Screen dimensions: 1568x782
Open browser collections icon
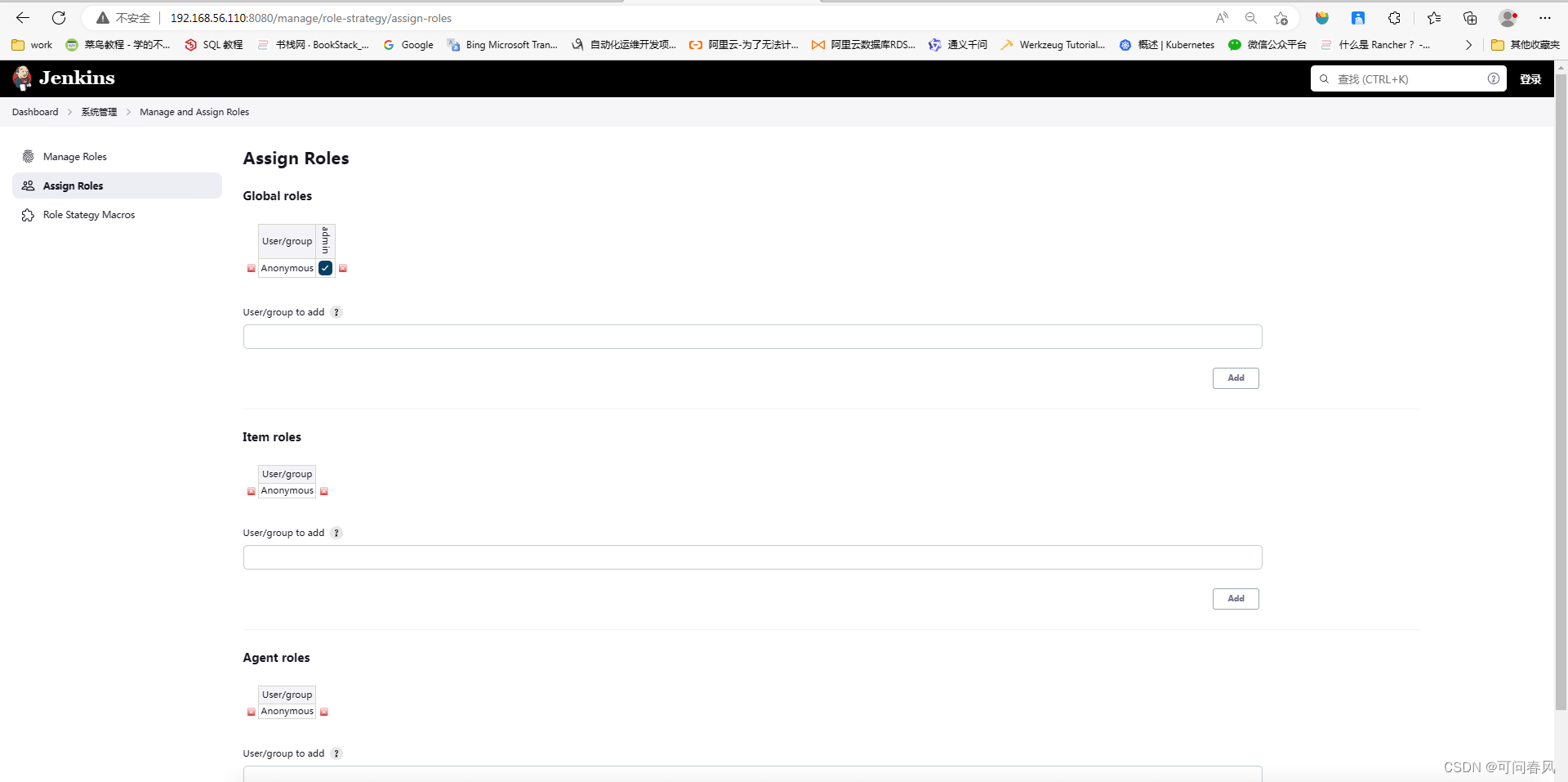click(1470, 18)
